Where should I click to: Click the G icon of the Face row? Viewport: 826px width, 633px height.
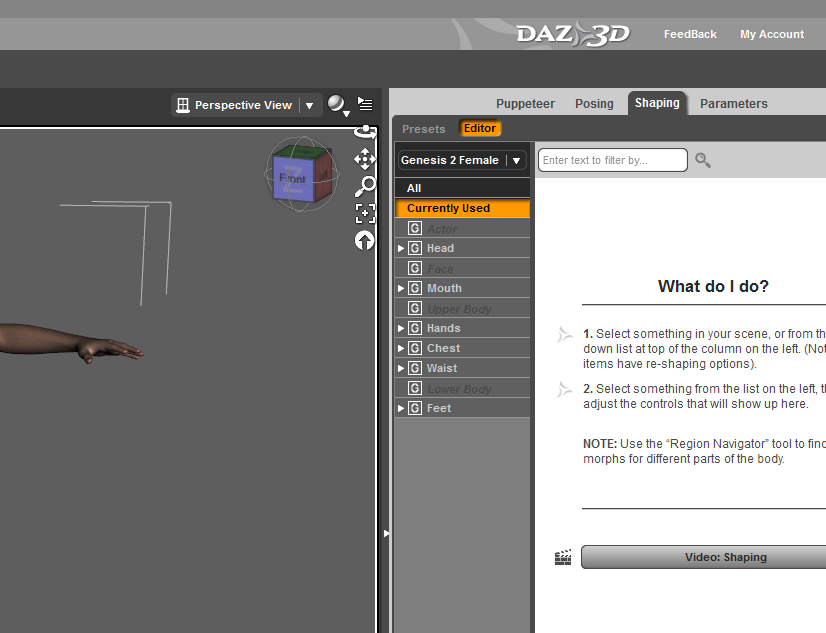pos(415,268)
